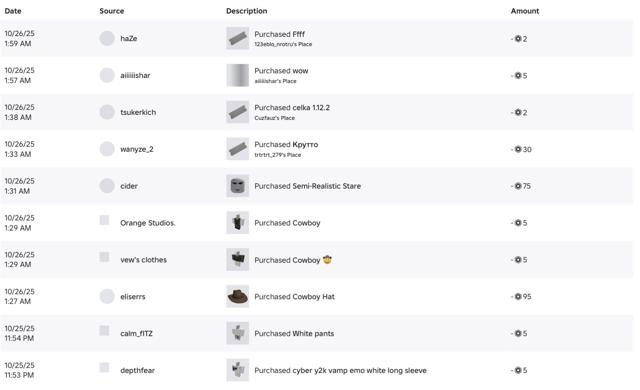This screenshot has height=390, width=640.
Task: Click the Description column header
Action: pos(247,11)
